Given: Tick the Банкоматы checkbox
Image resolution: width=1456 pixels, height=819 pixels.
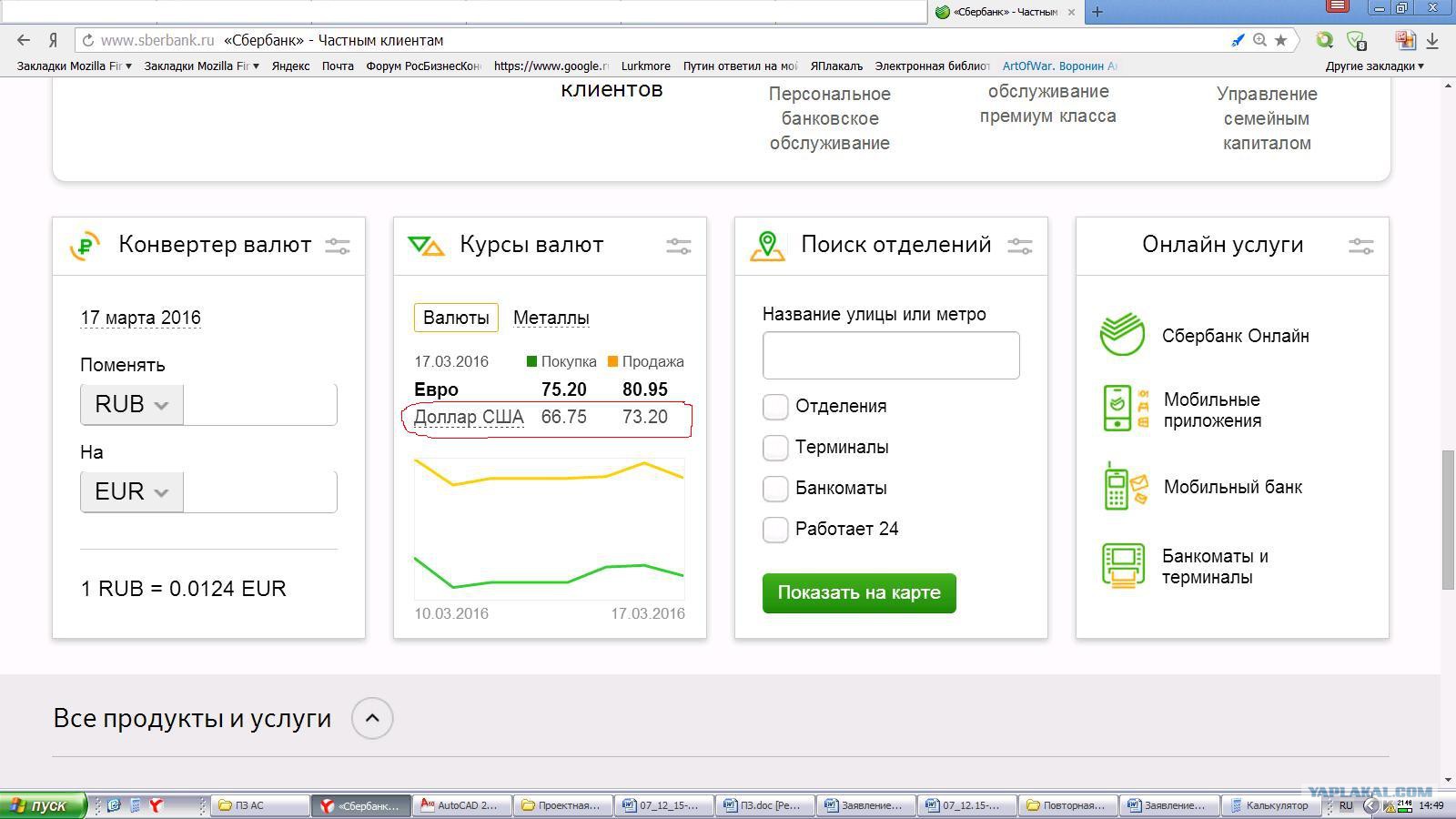Looking at the screenshot, I should pos(775,489).
